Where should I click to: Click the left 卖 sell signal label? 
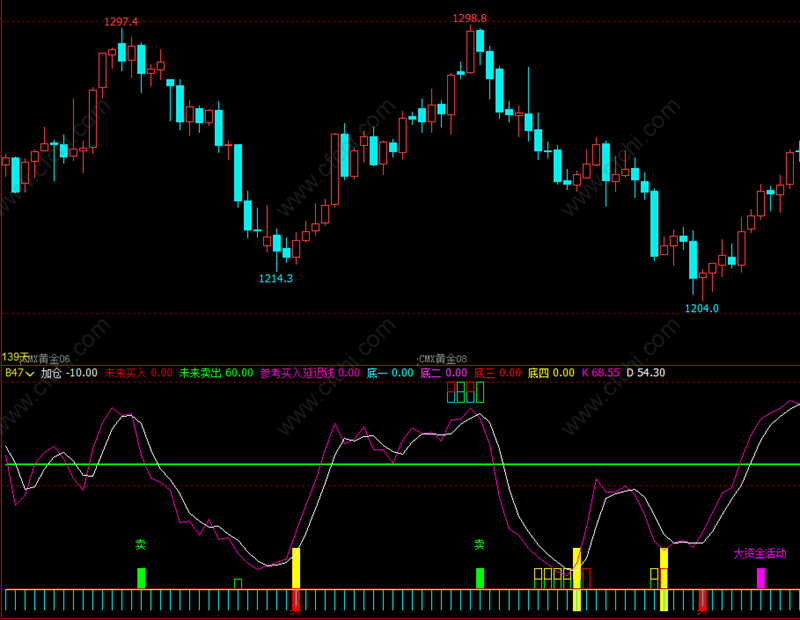(140, 544)
